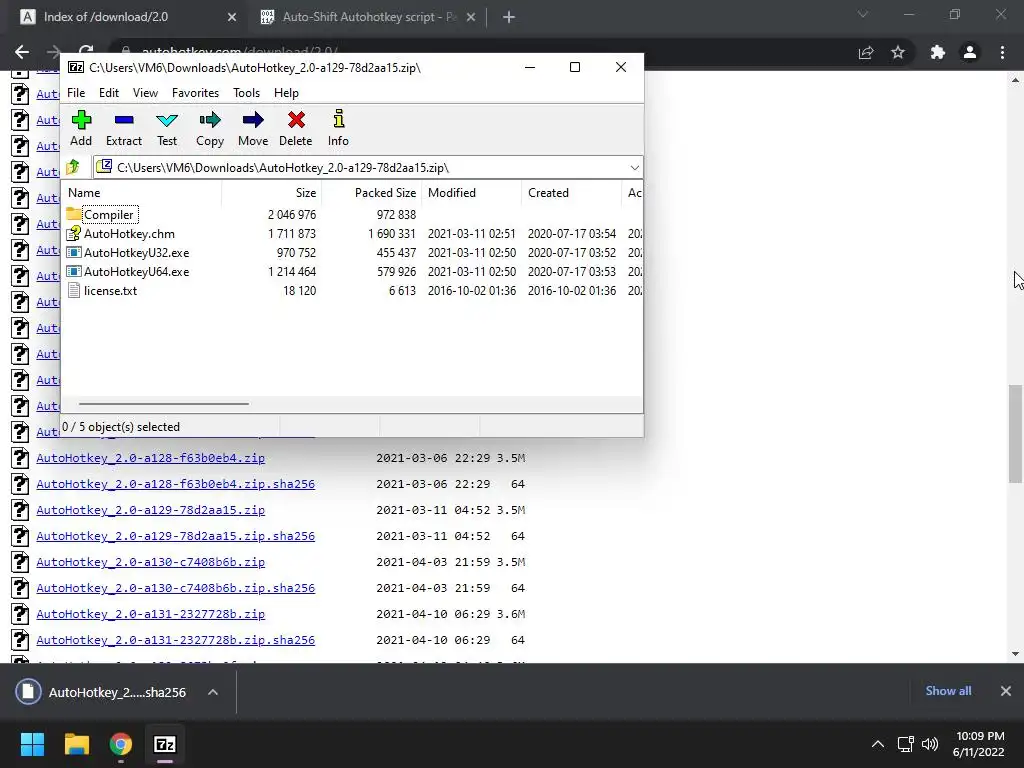Open the Chrome profile avatar
This screenshot has width=1024, height=768.
[970, 52]
